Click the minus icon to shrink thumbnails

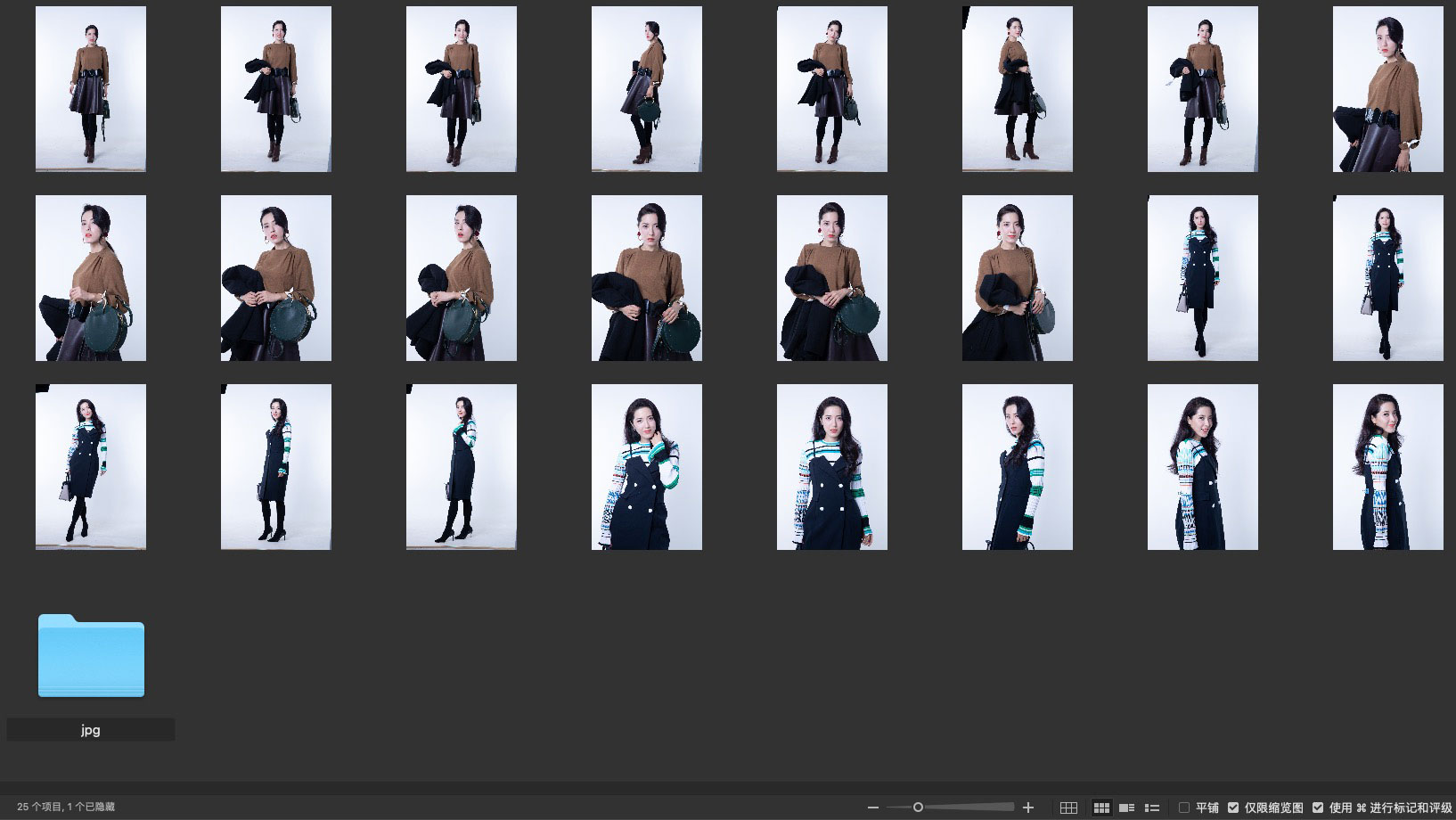873,808
